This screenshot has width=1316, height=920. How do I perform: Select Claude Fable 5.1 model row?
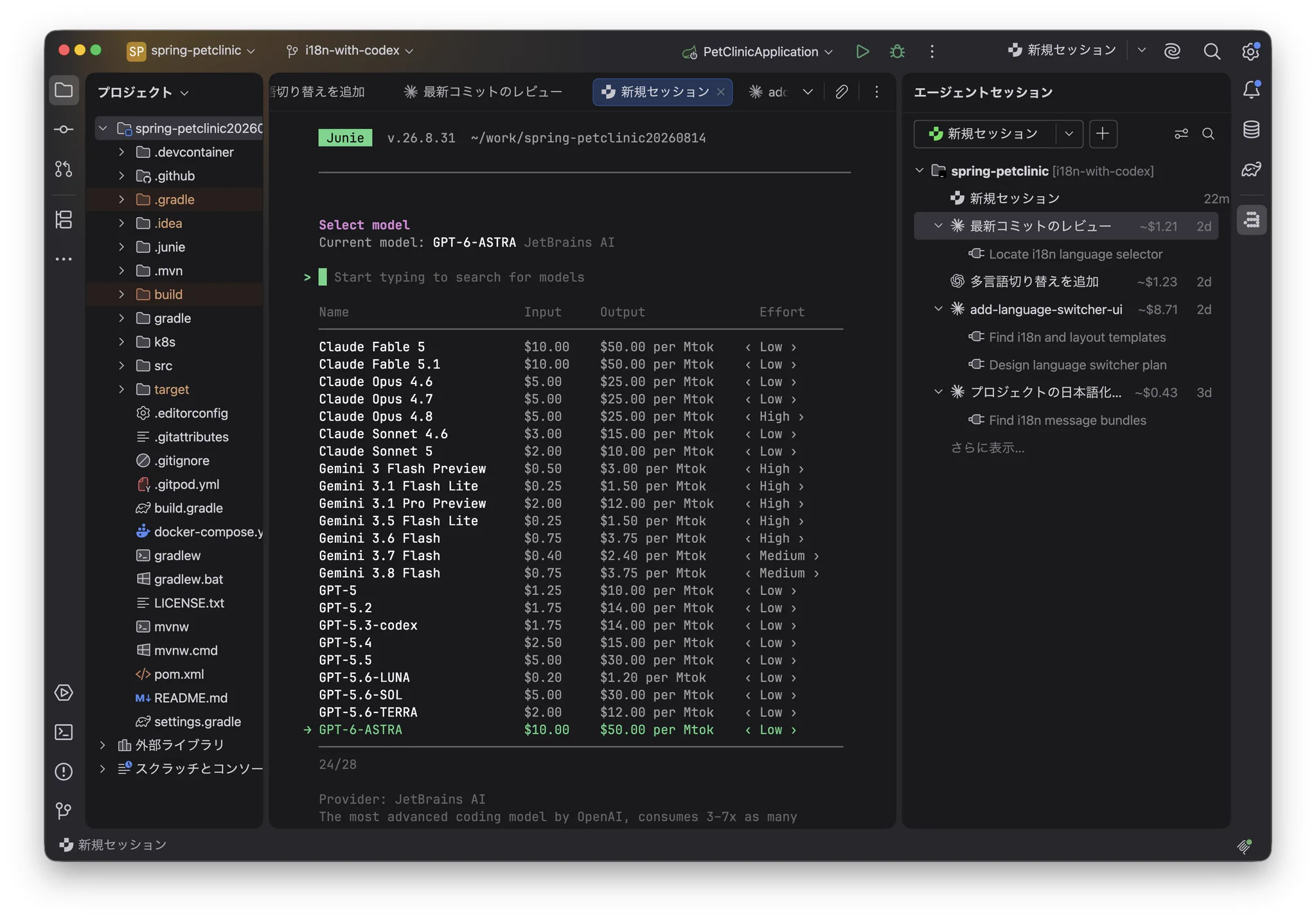click(x=581, y=364)
